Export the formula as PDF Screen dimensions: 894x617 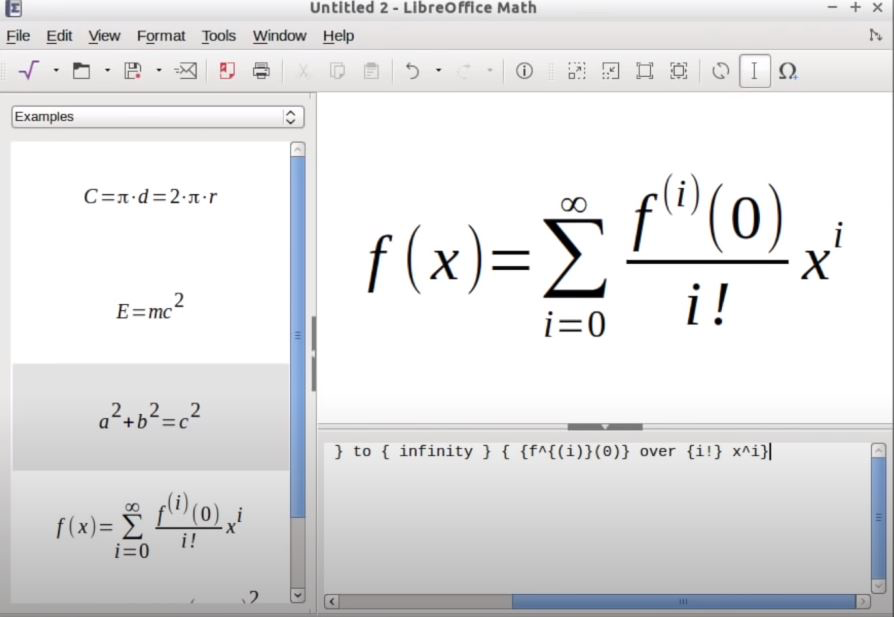coord(227,70)
